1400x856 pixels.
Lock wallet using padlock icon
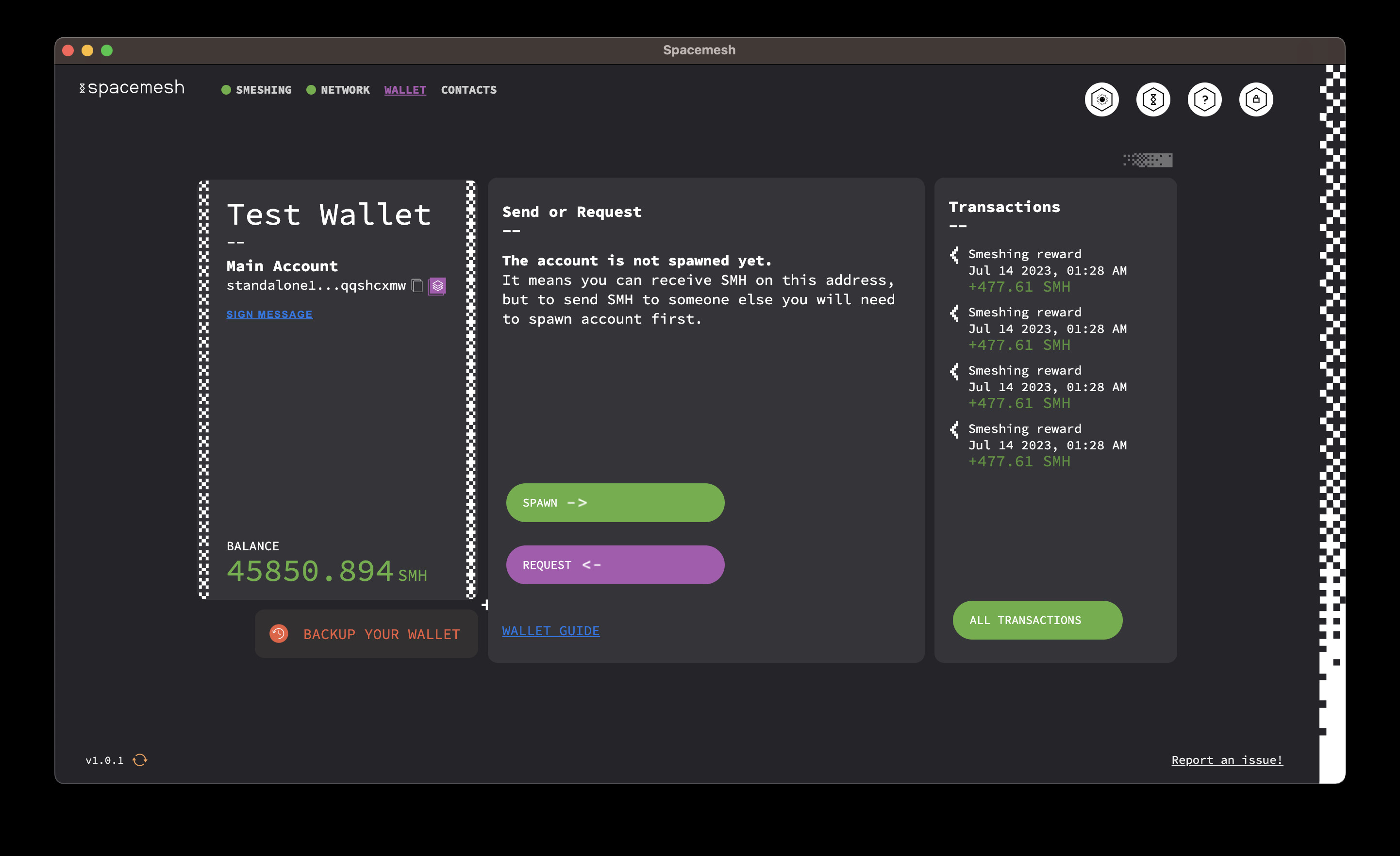pos(1256,99)
